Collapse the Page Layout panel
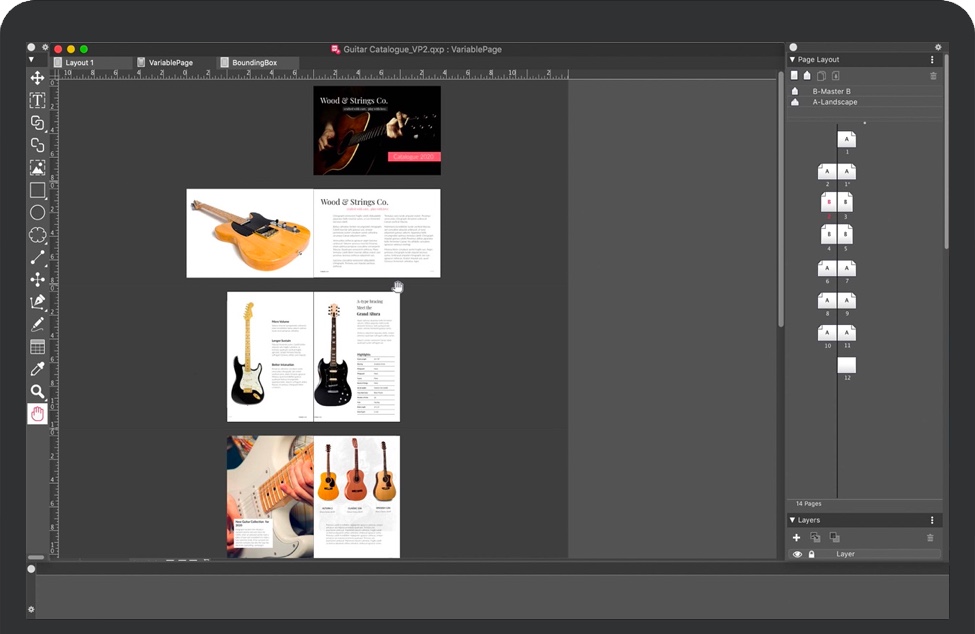 tap(792, 60)
